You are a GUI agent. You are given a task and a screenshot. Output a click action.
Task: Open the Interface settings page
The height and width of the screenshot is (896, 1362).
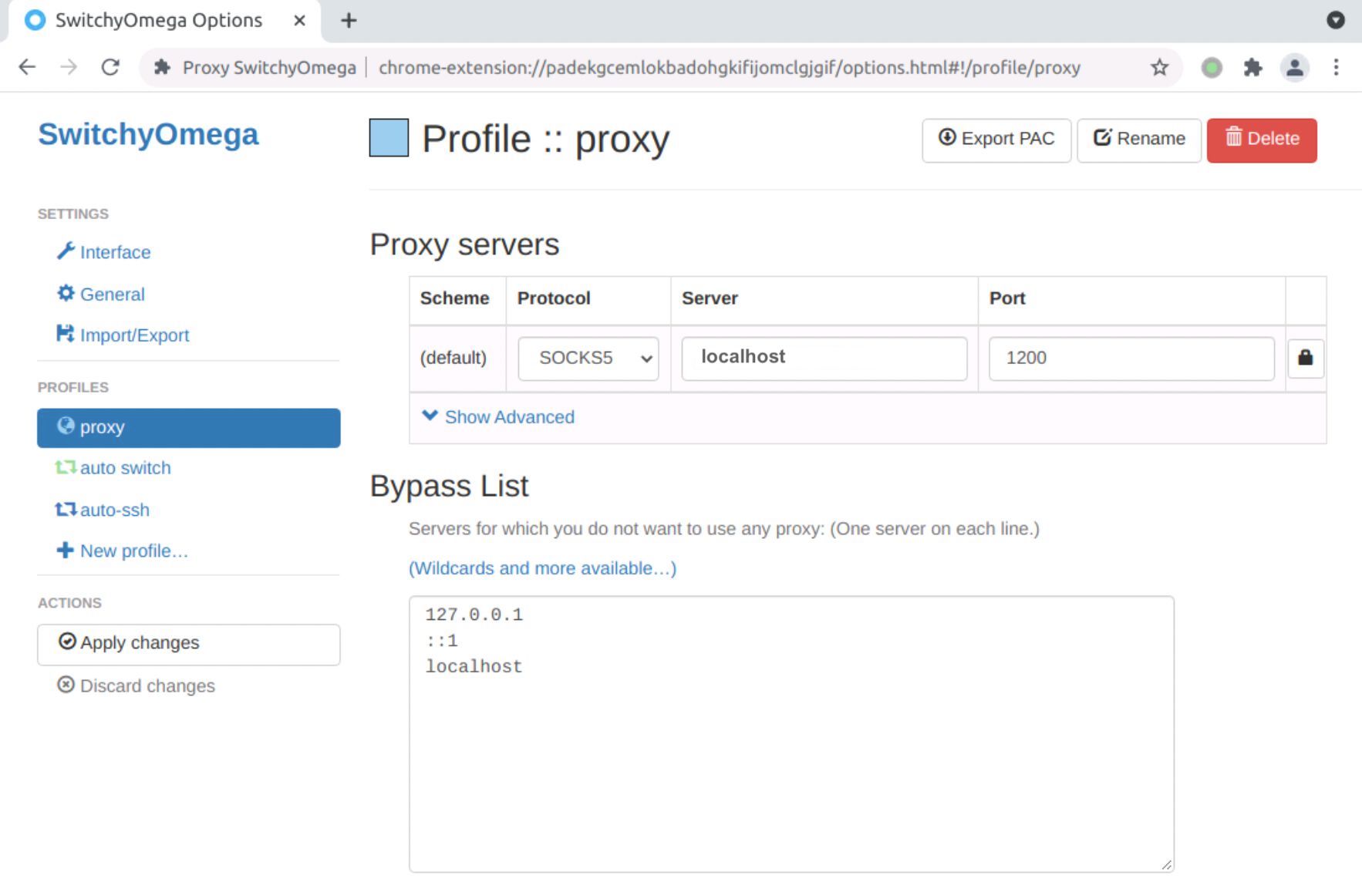click(x=103, y=252)
